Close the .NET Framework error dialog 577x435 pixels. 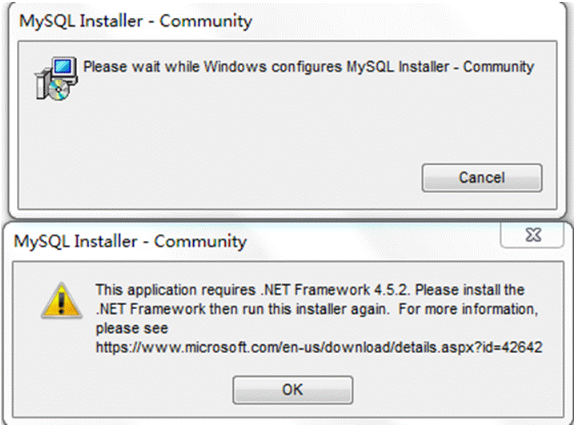click(x=533, y=235)
